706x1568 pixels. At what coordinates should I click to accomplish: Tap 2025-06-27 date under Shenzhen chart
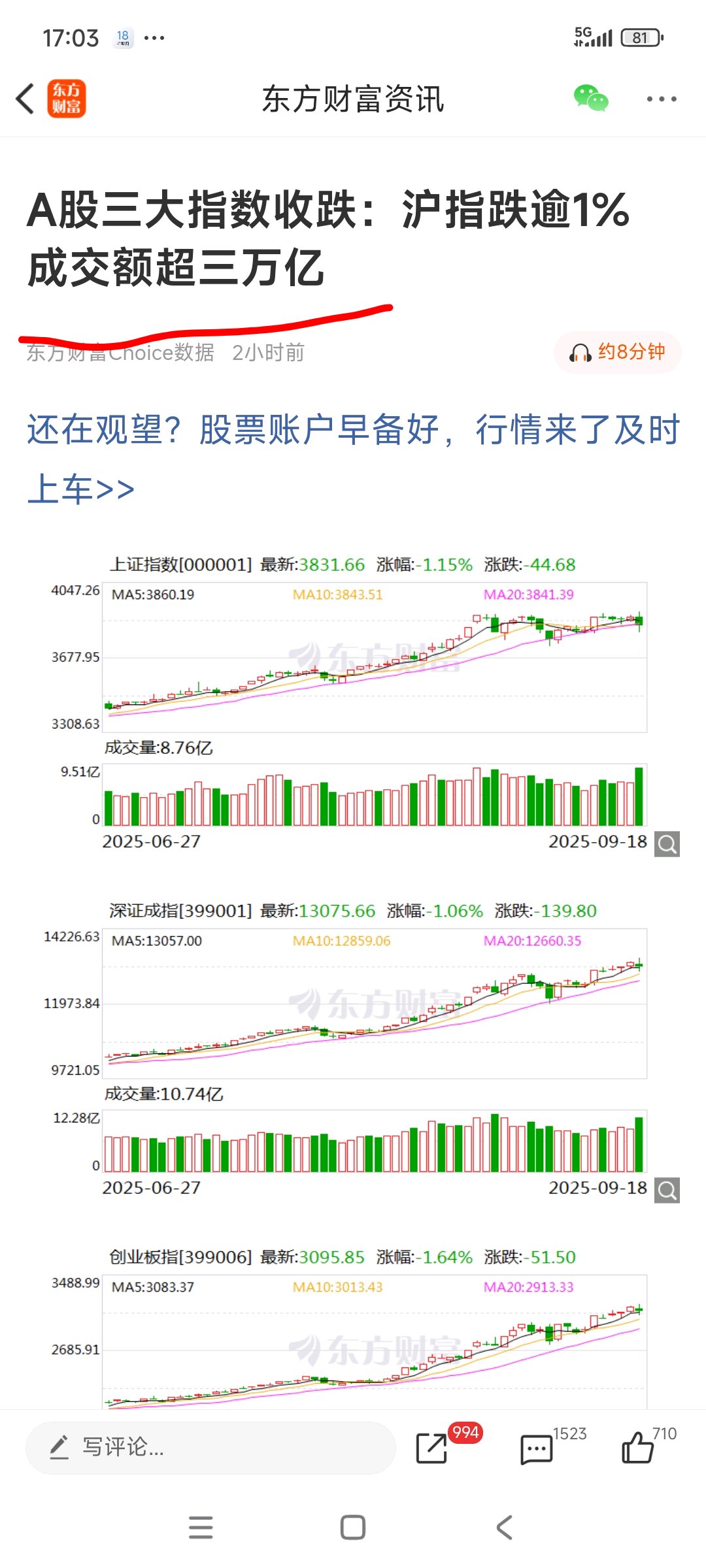[x=151, y=1188]
